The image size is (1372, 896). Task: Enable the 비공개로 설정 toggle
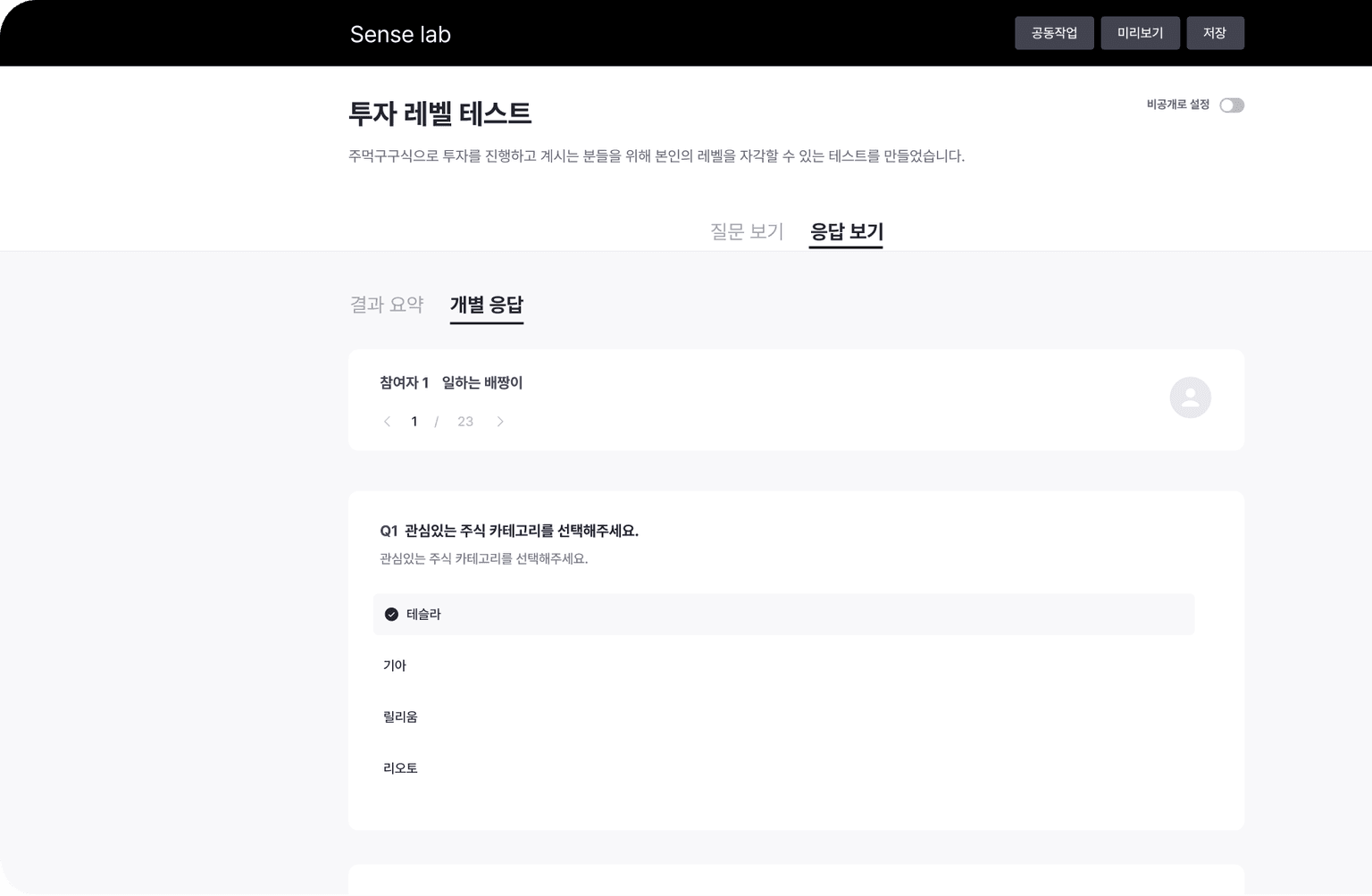pos(1232,105)
